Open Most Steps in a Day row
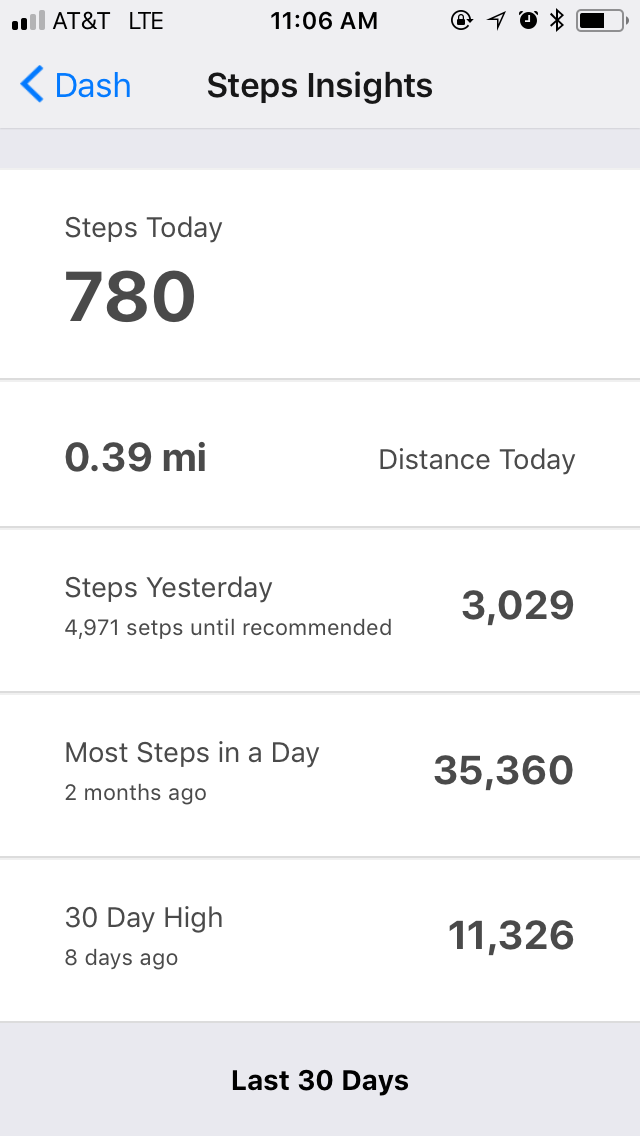The height and width of the screenshot is (1136, 640). 192,753
